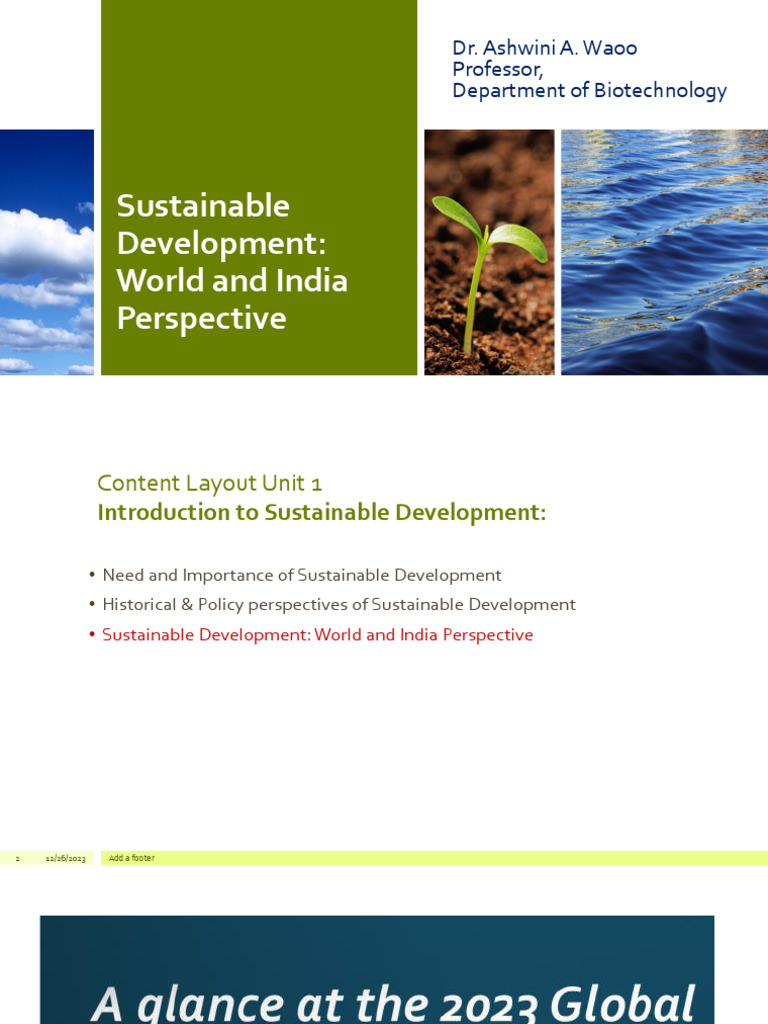
Task: Click the sky and clouds photo
Action: pos(47,252)
